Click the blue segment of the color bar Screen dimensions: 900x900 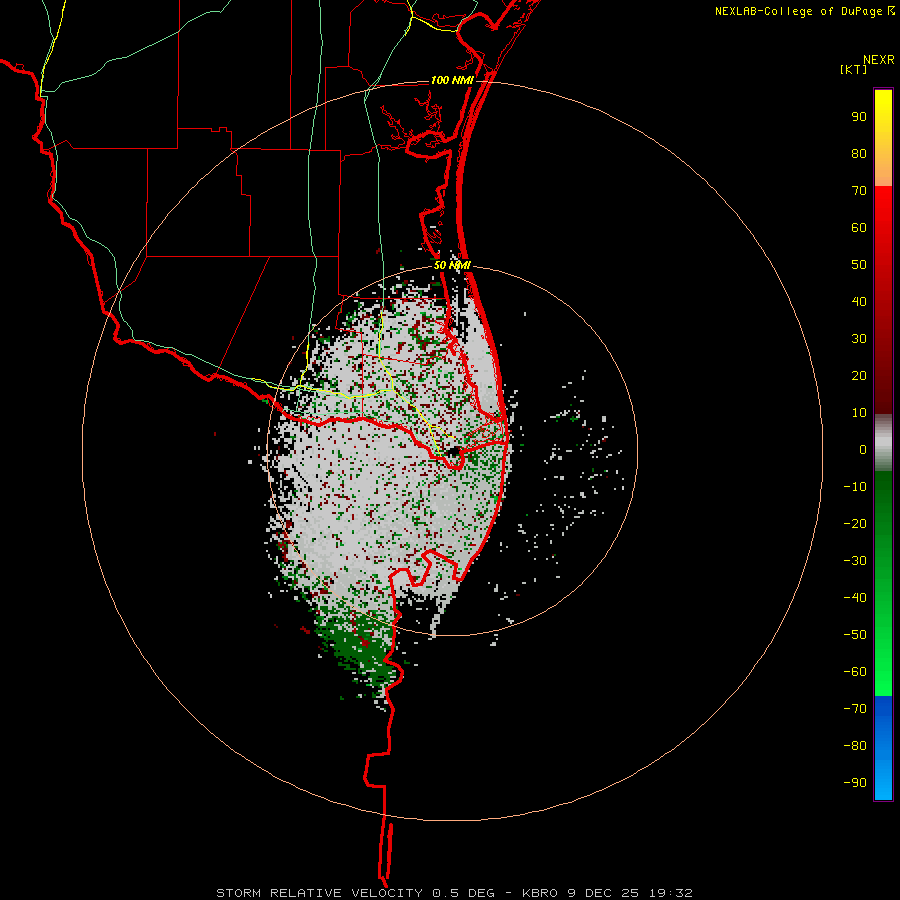tap(883, 748)
